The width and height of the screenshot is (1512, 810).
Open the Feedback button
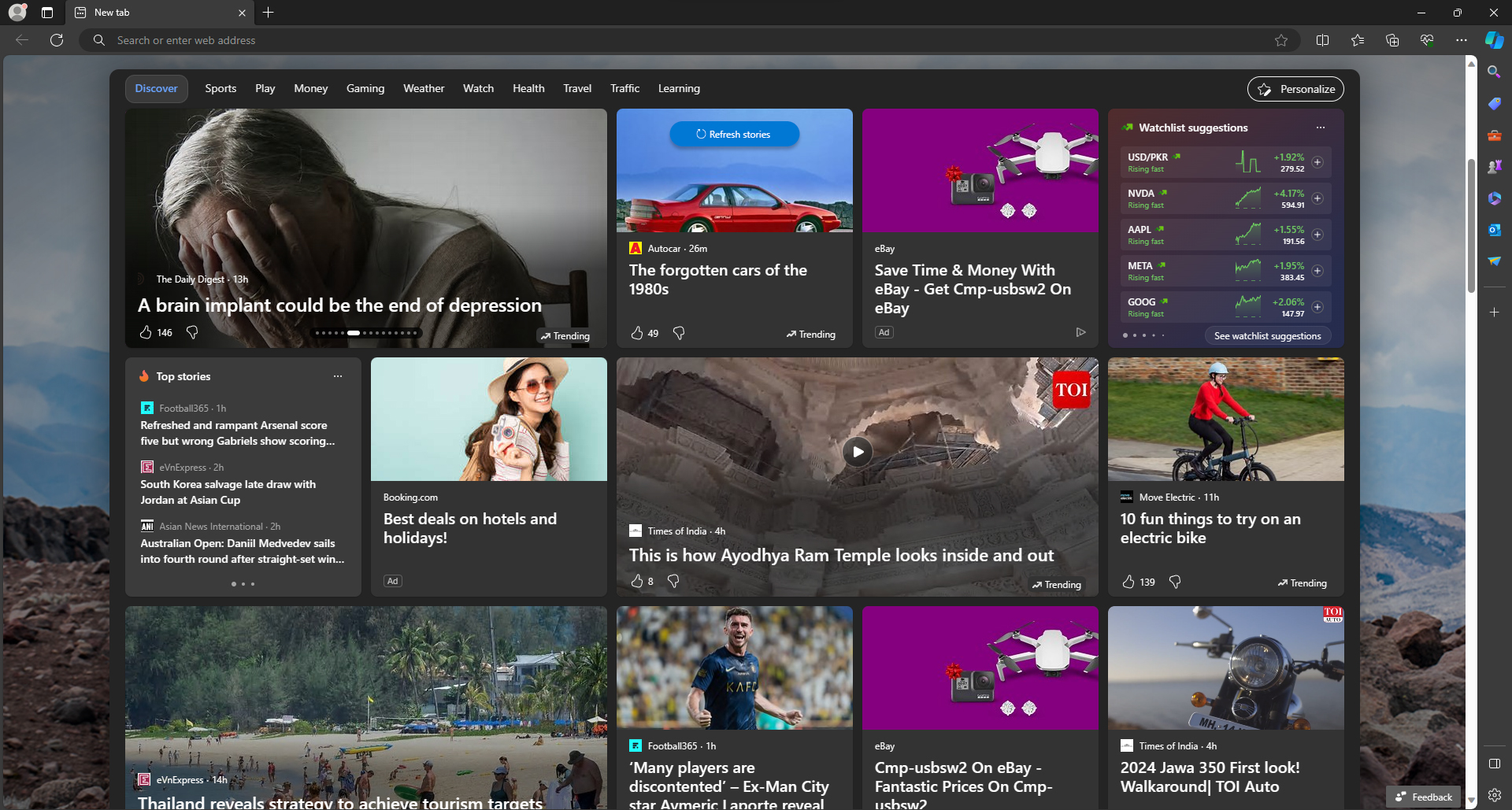(1424, 797)
